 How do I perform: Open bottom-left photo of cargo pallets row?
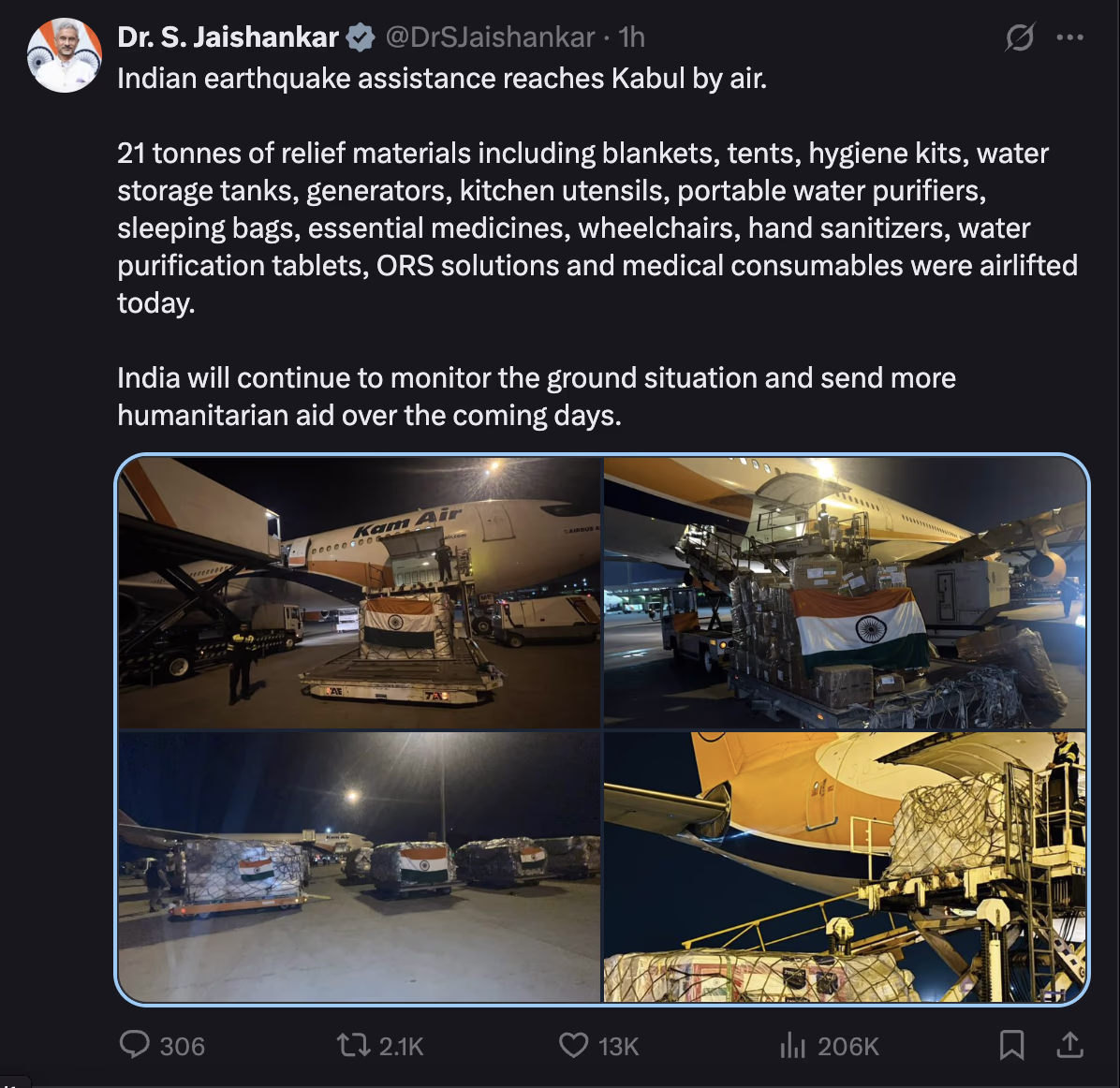(x=360, y=867)
